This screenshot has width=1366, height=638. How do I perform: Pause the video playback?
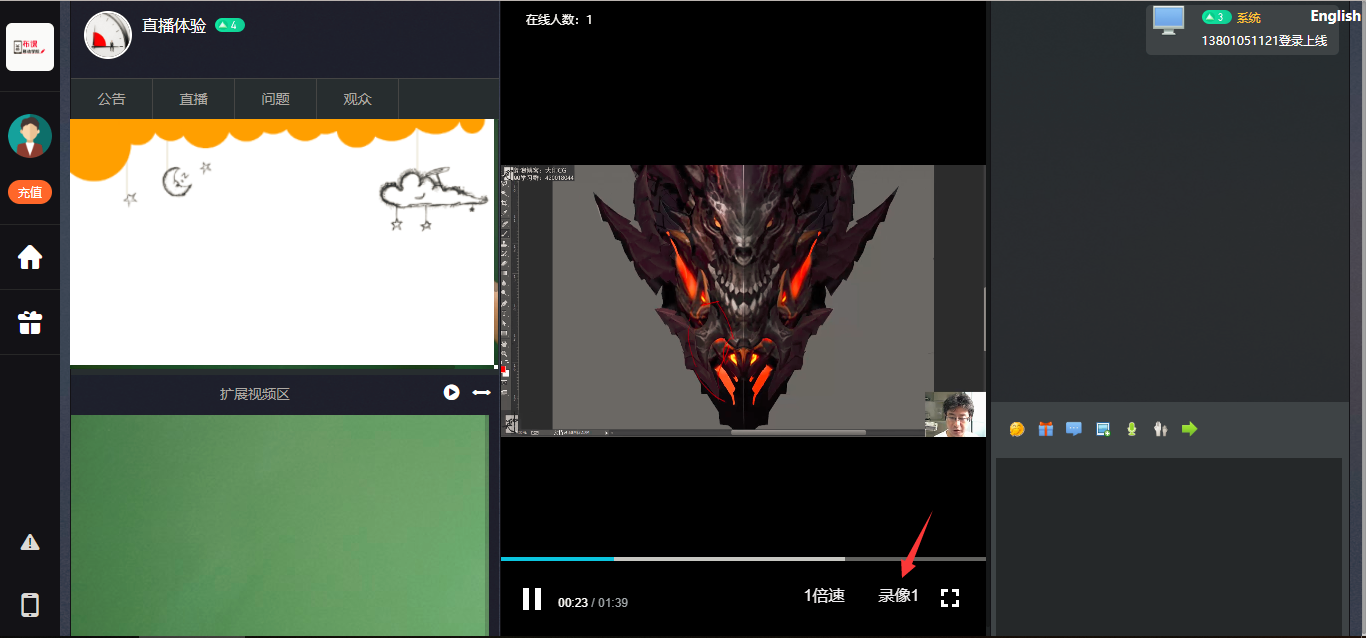(x=532, y=599)
